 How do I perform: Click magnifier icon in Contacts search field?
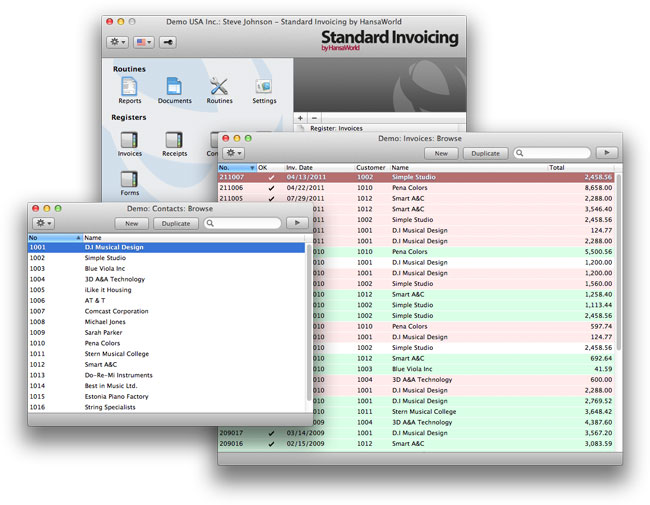210,223
